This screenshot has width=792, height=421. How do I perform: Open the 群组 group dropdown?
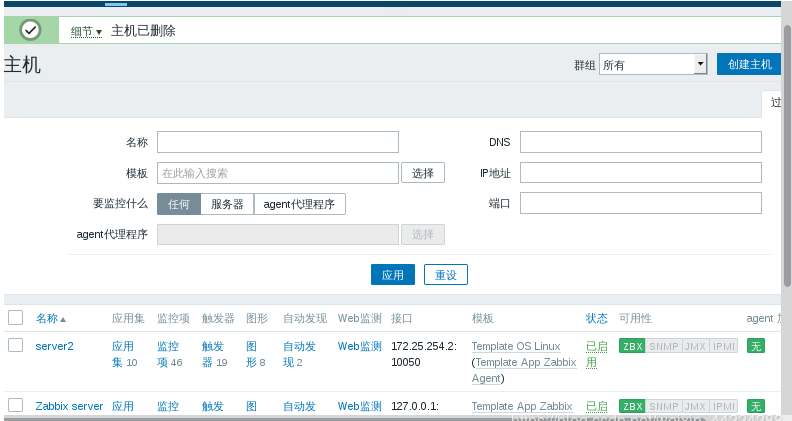click(653, 65)
